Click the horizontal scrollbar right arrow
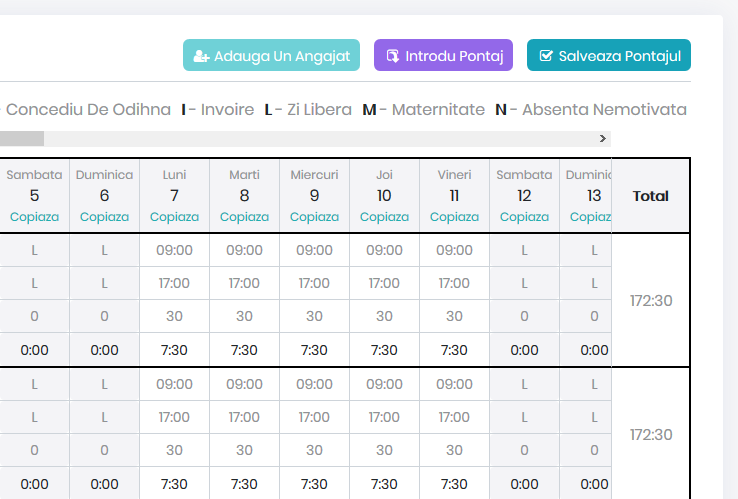This screenshot has width=738, height=499. [x=602, y=139]
